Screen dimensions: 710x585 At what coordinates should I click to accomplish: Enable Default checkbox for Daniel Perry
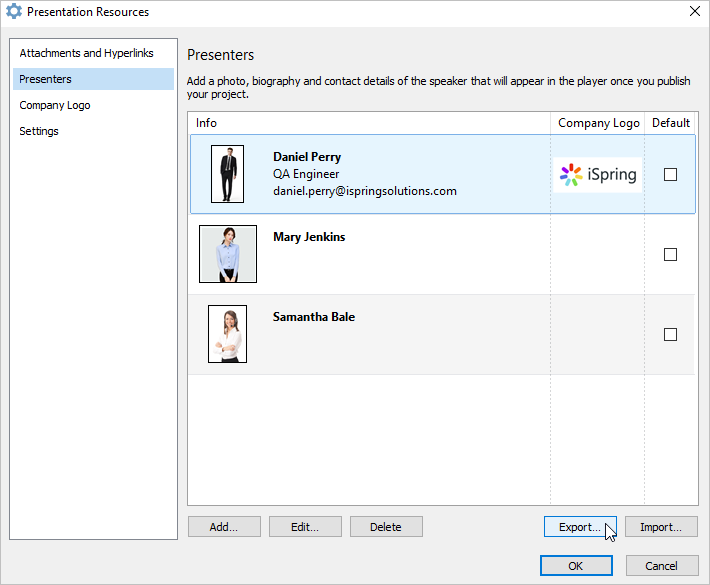click(670, 174)
